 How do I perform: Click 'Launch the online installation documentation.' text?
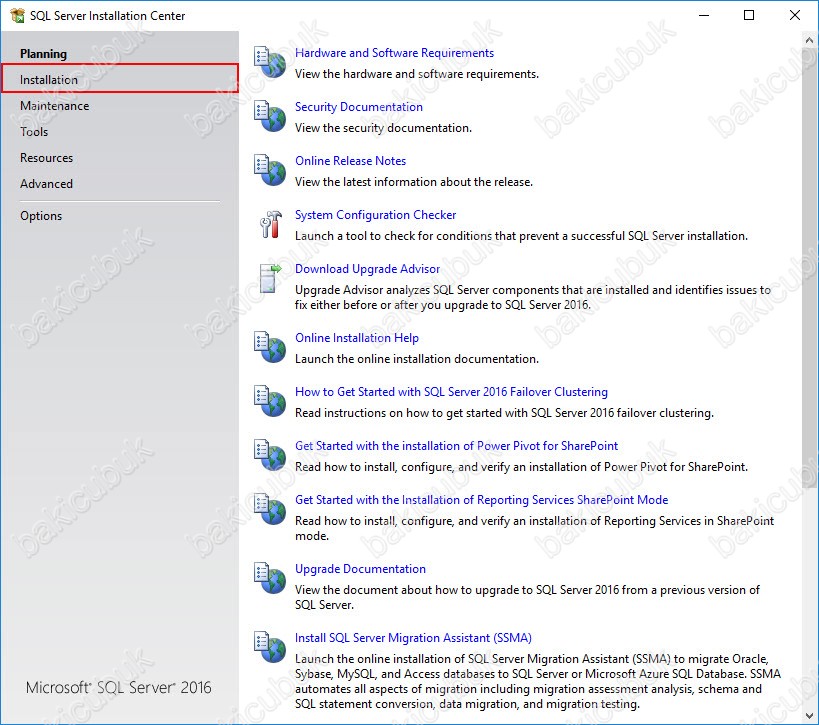pyautogui.click(x=417, y=359)
